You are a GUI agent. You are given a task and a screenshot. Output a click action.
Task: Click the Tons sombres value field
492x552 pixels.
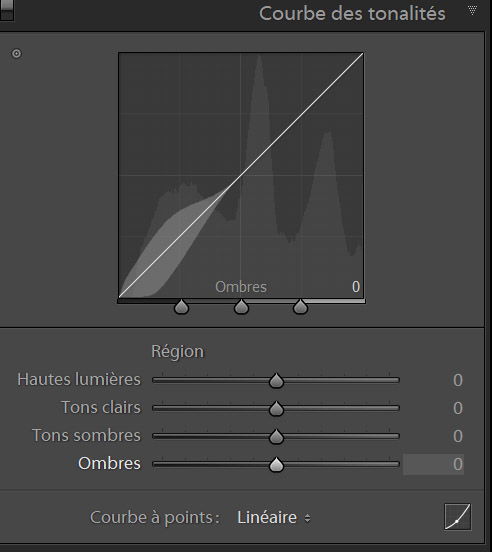pos(458,436)
